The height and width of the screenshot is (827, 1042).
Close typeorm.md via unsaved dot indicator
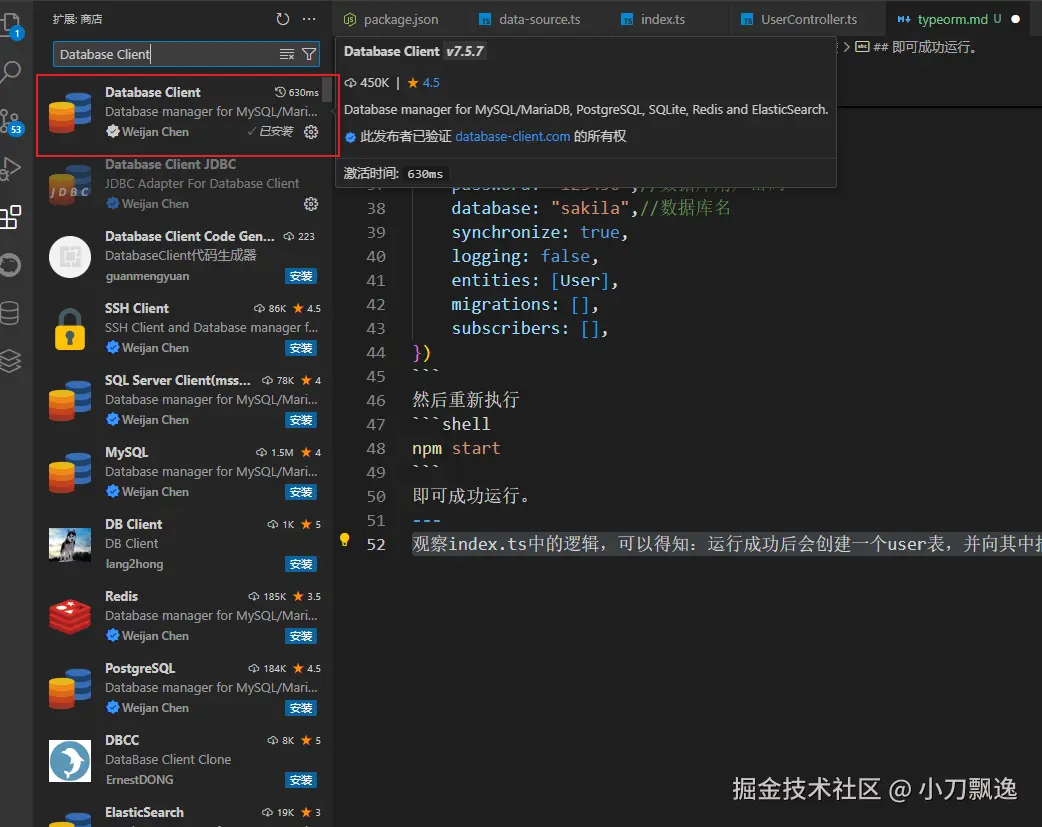(1015, 19)
